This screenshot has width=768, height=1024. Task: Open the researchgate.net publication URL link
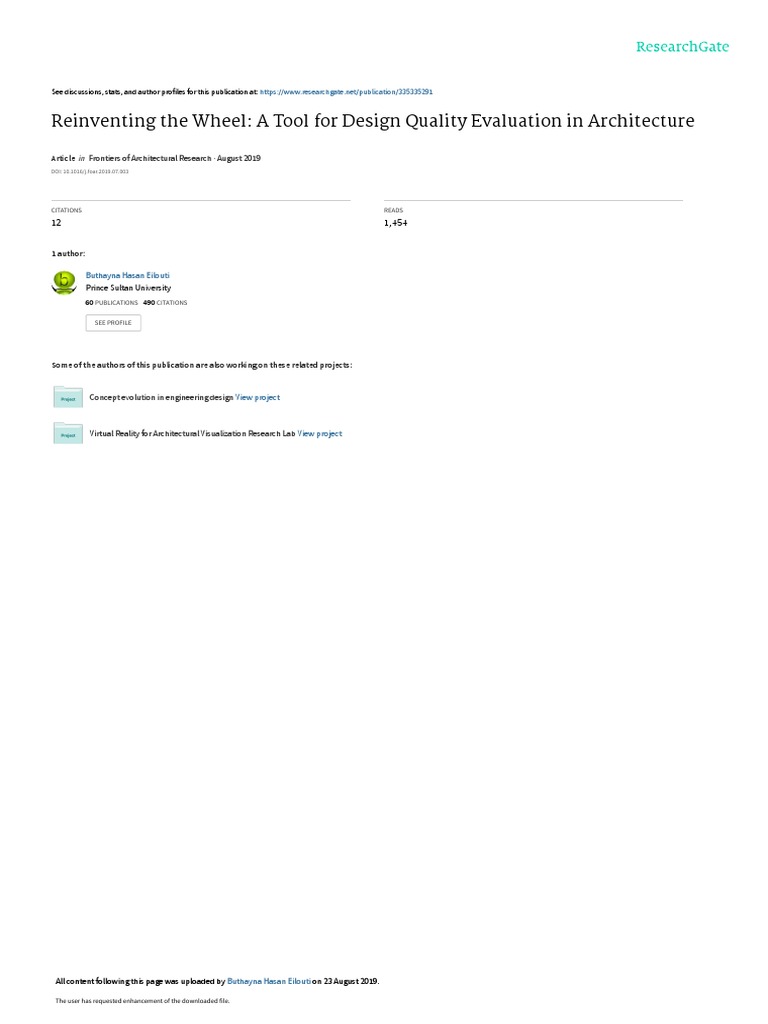[346, 92]
